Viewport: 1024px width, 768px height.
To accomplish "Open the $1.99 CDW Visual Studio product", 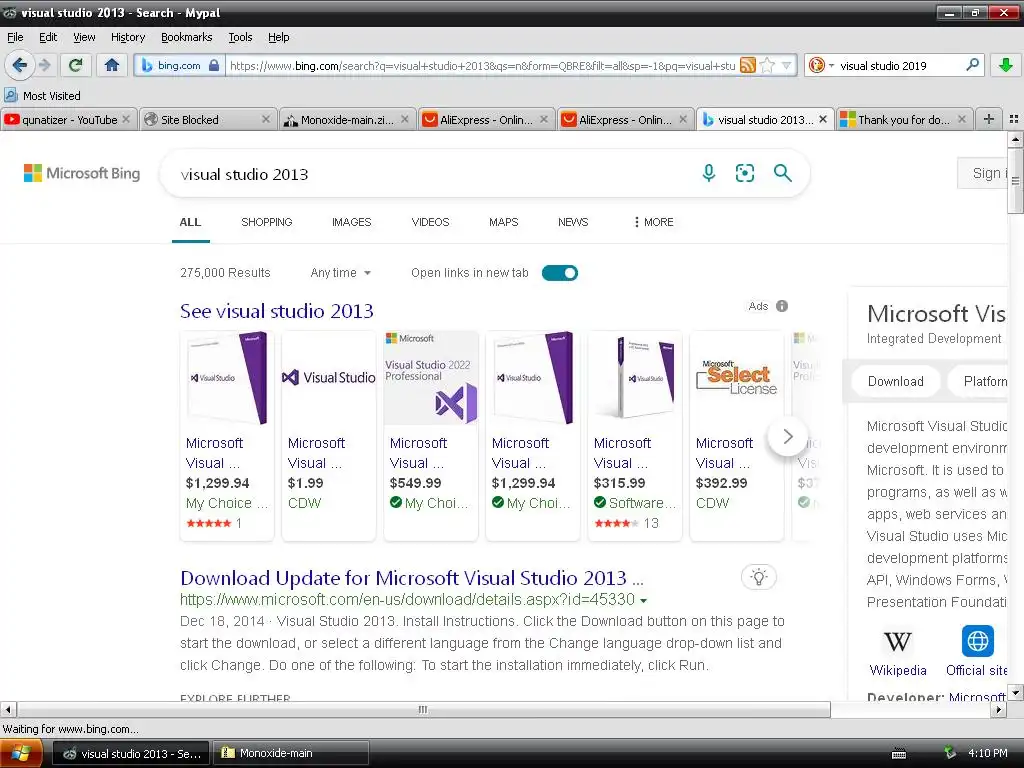I will click(x=328, y=436).
